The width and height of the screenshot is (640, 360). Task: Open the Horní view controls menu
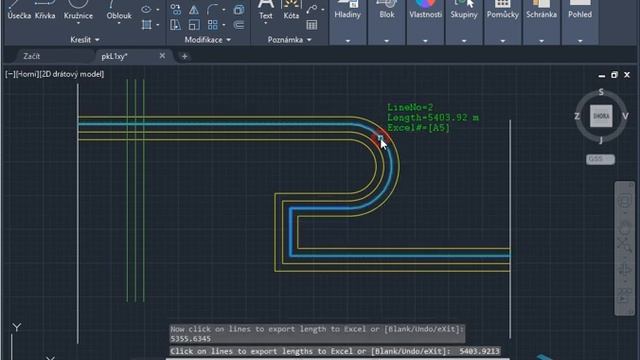[x=27, y=74]
